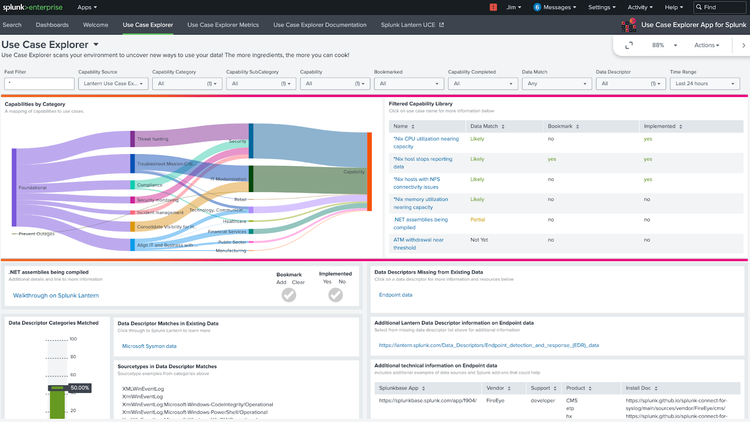
Task: Click the Microsoft Sysmon data link
Action: pyautogui.click(x=148, y=346)
